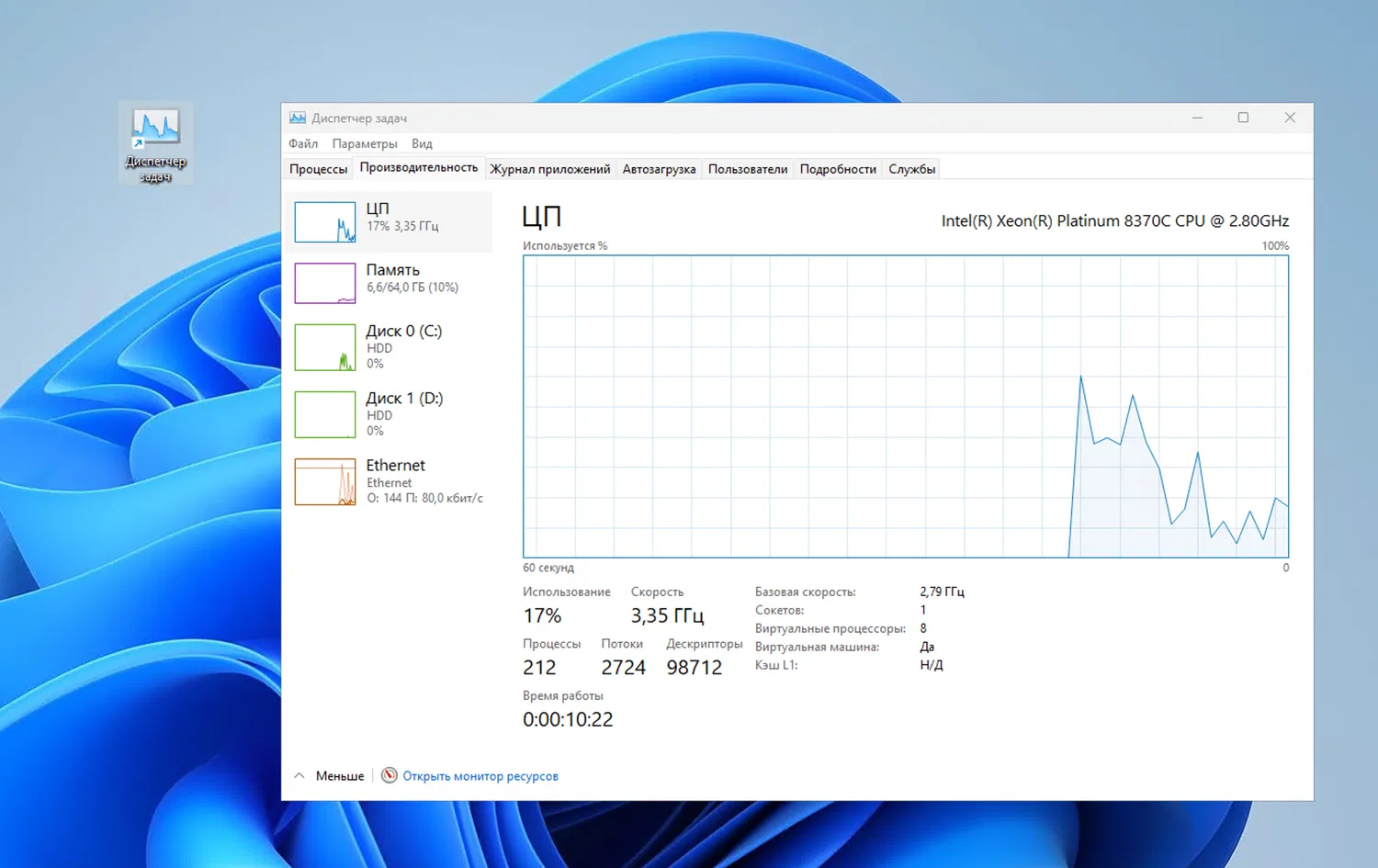Viewport: 1378px width, 868px height.
Task: Click the Время работы label
Action: (563, 695)
